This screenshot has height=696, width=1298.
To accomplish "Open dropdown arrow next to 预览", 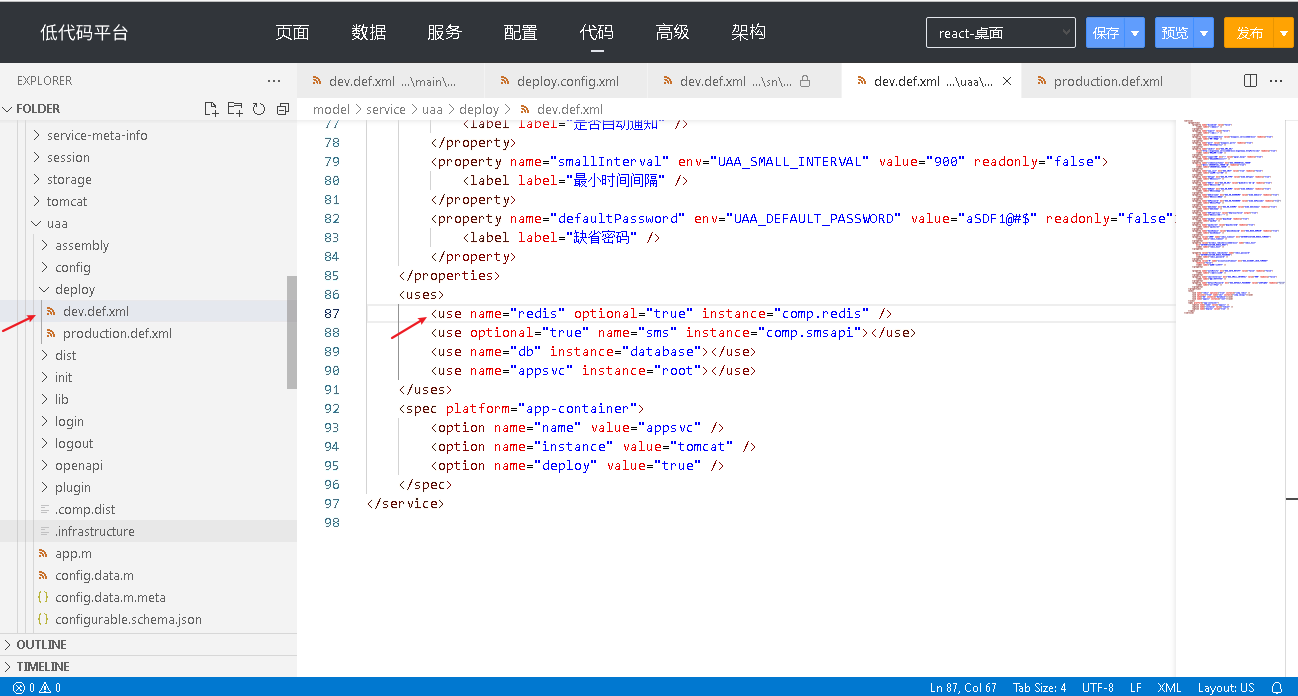I will pyautogui.click(x=1204, y=33).
